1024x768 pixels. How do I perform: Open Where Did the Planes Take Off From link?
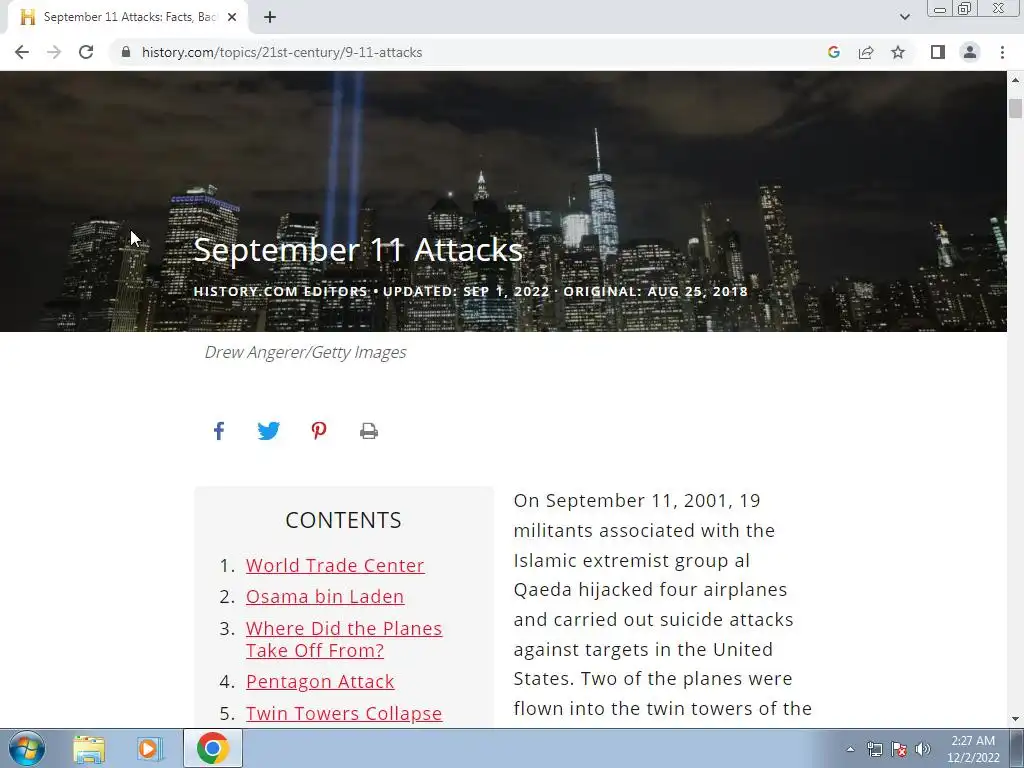click(x=344, y=639)
